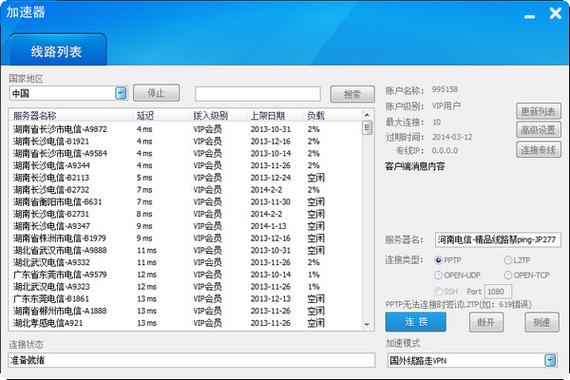570x380 pixels.
Task: Click the 连接专线 button
Action: coord(538,149)
